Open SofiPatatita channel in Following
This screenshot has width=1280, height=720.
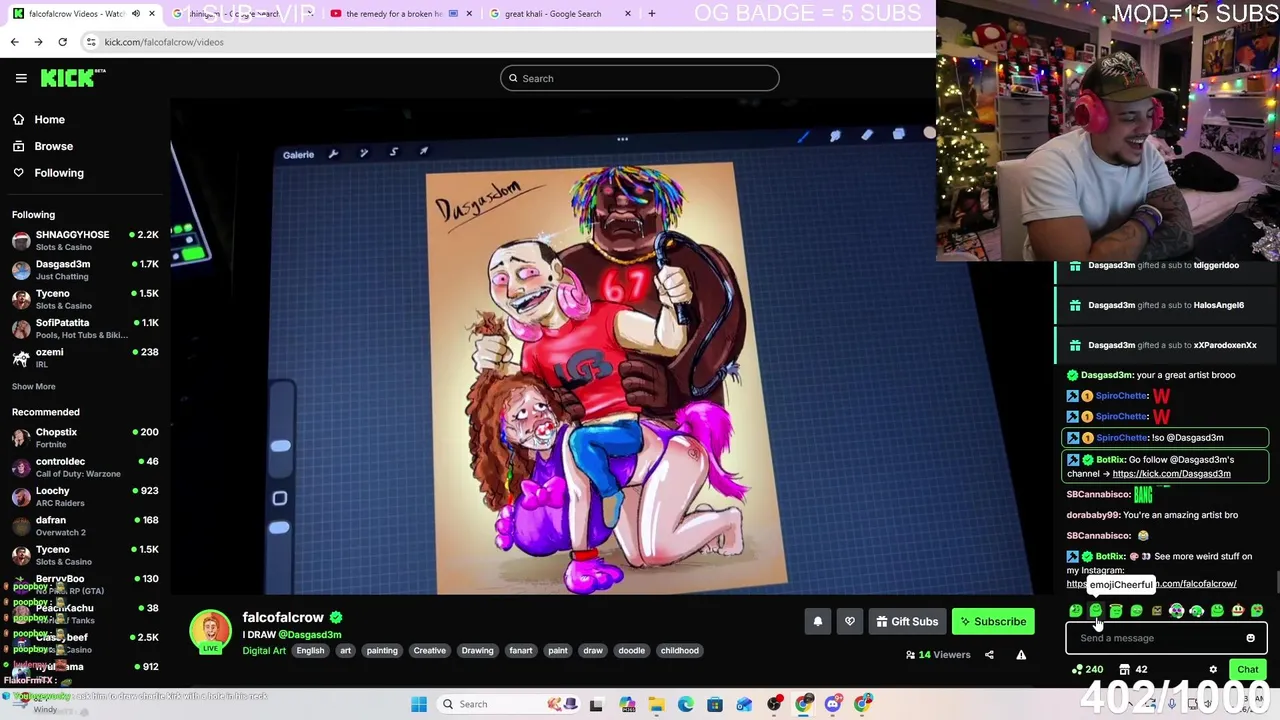click(x=85, y=328)
